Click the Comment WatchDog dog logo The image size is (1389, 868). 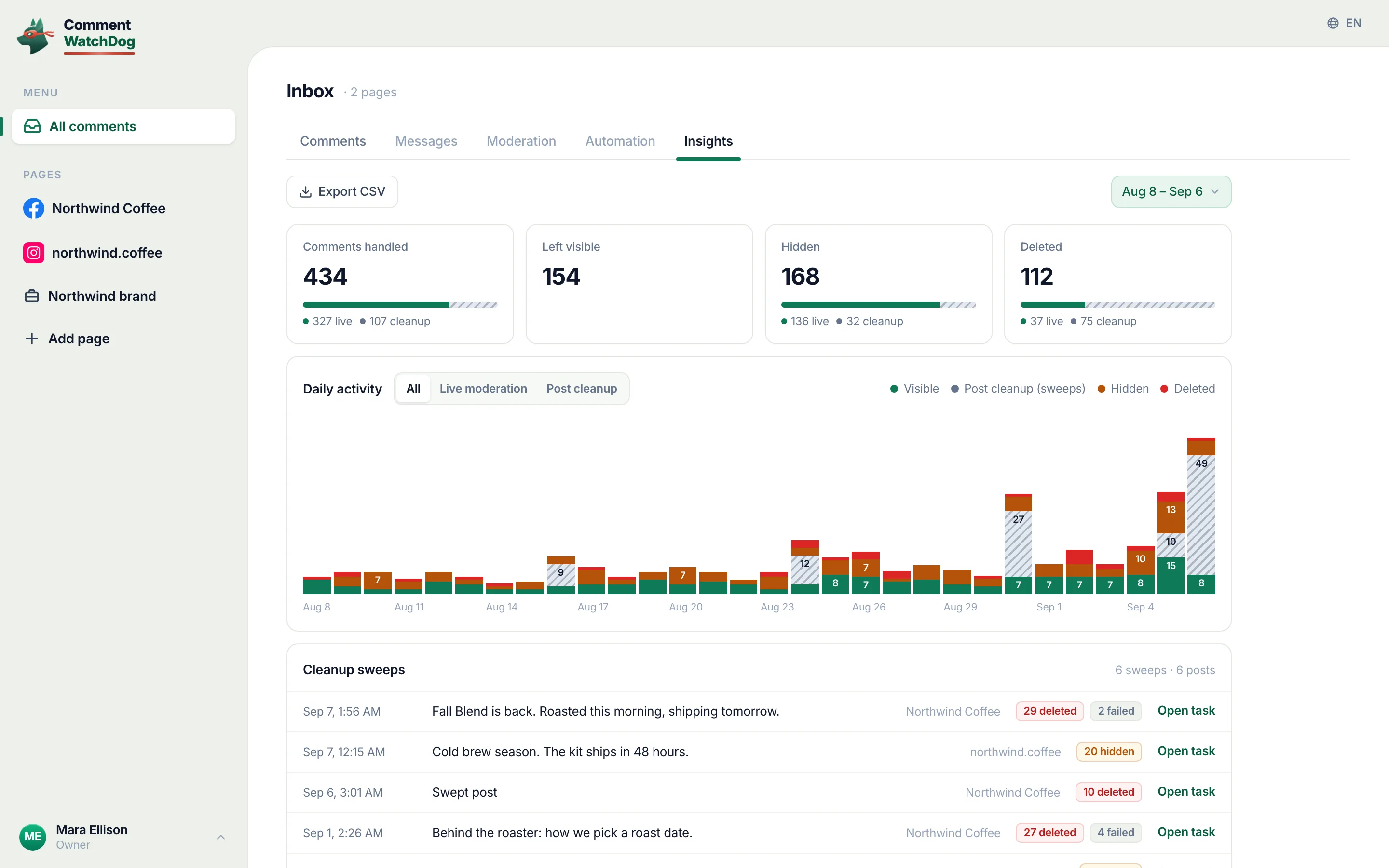click(x=36, y=36)
